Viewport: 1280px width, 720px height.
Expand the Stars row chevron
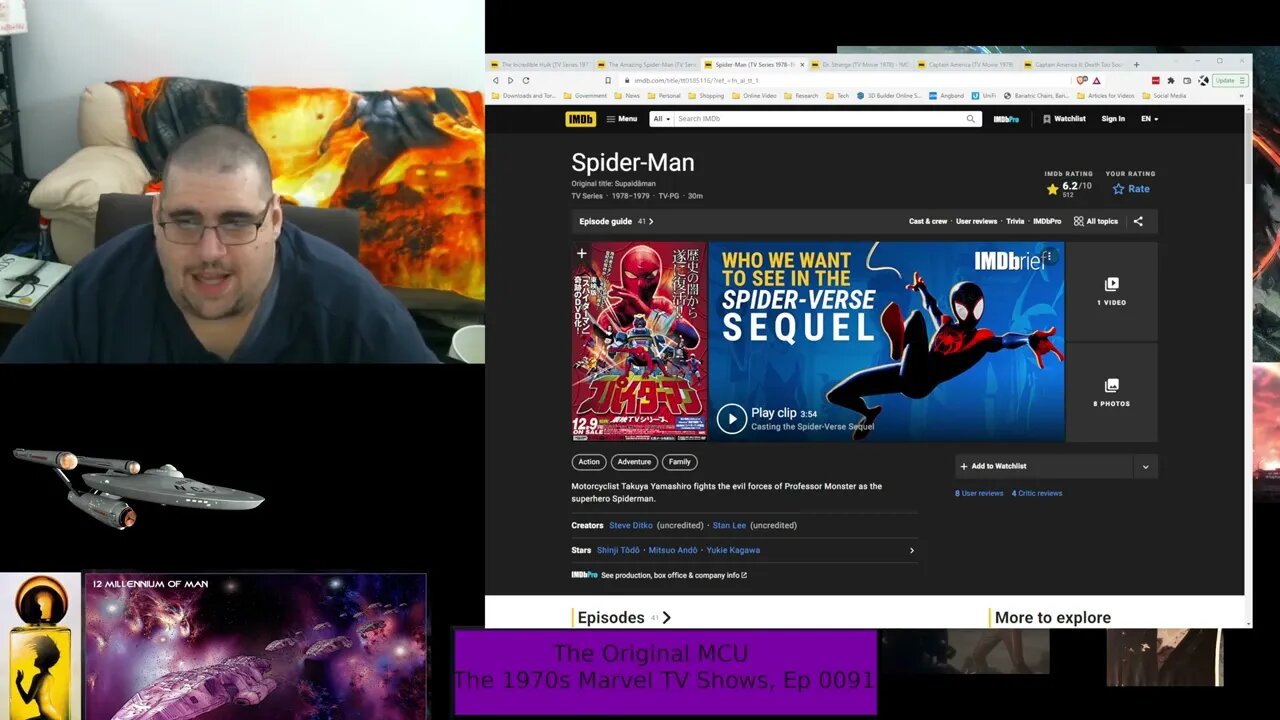(x=911, y=550)
